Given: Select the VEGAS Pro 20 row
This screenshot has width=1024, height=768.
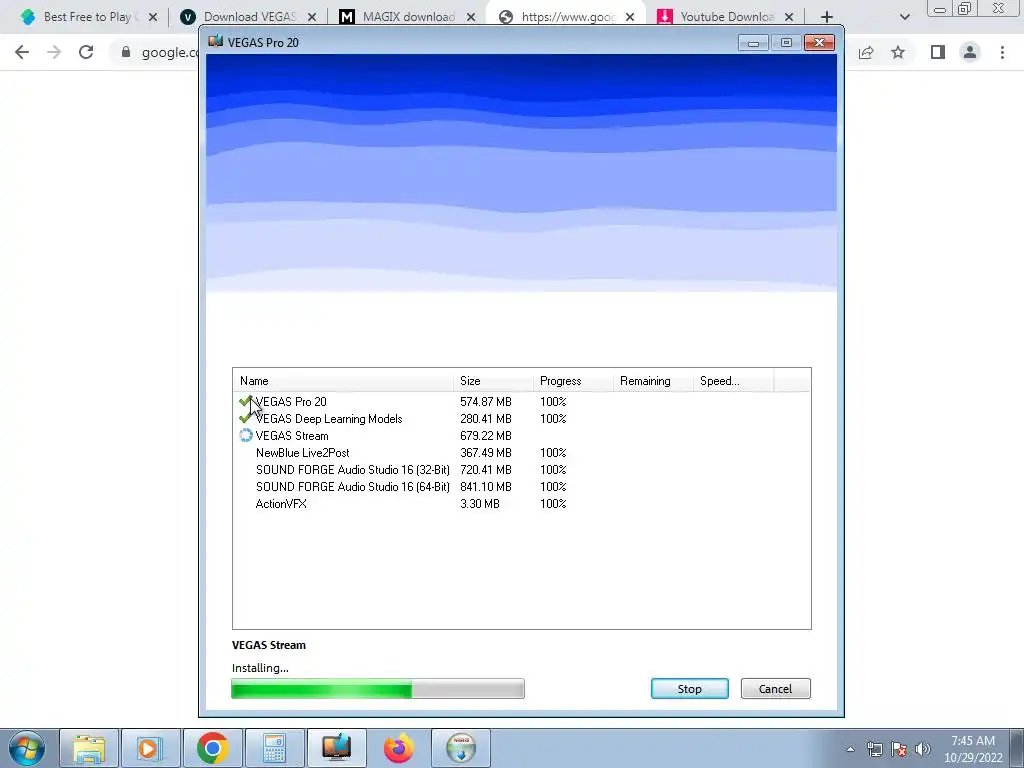Looking at the screenshot, I should coord(521,402).
